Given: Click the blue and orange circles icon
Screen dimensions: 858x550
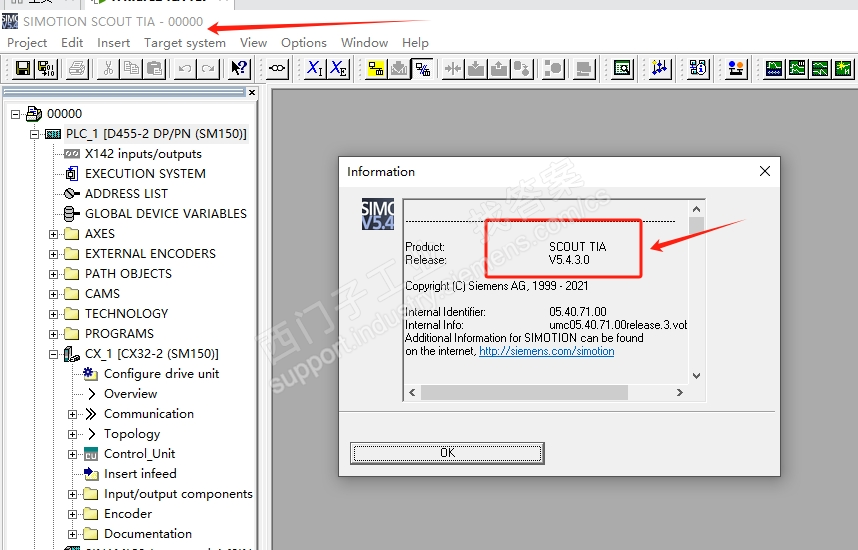Looking at the screenshot, I should 736,68.
